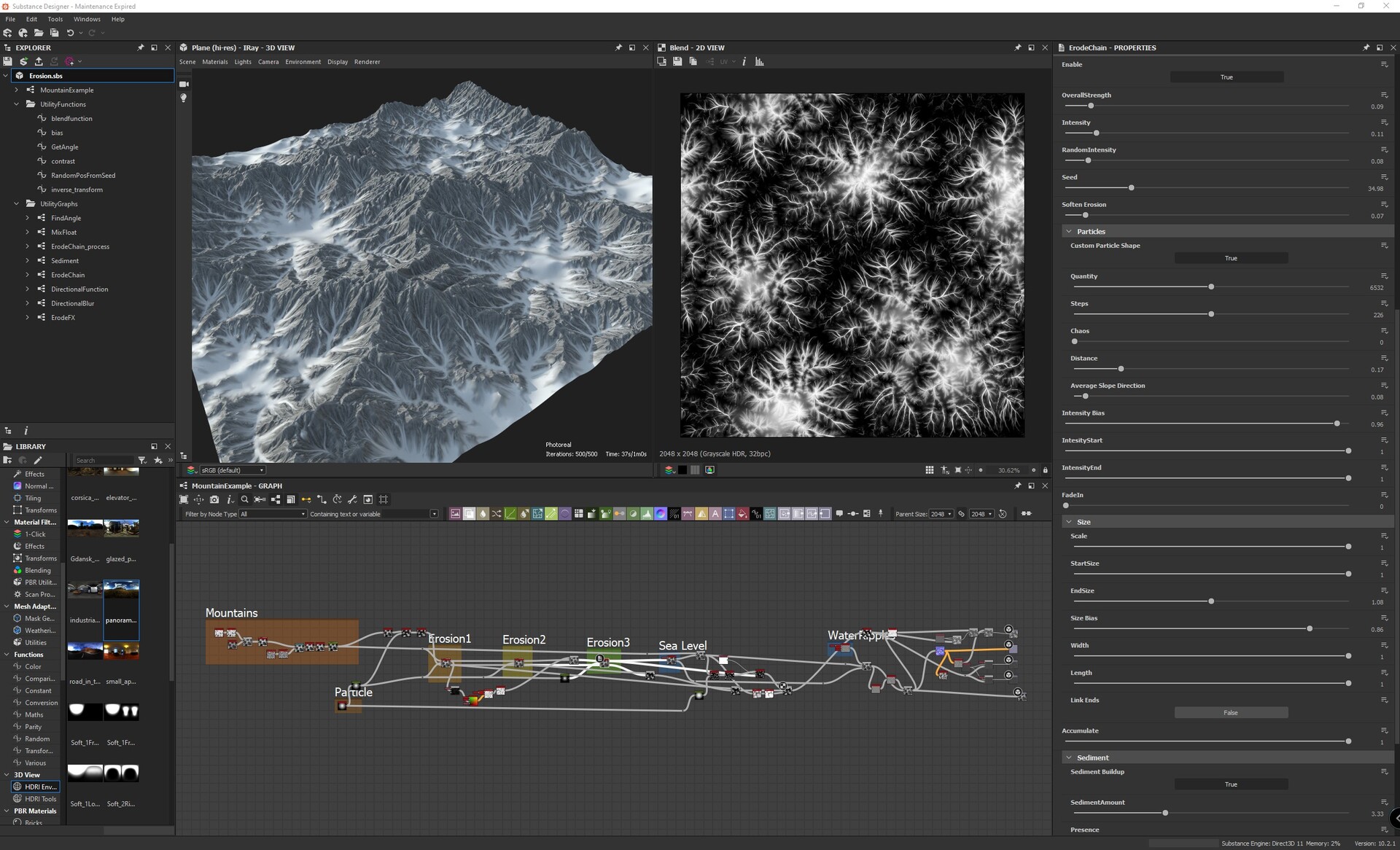Click the camera screenshot icon in graph toolbar
1400x850 pixels.
(214, 499)
